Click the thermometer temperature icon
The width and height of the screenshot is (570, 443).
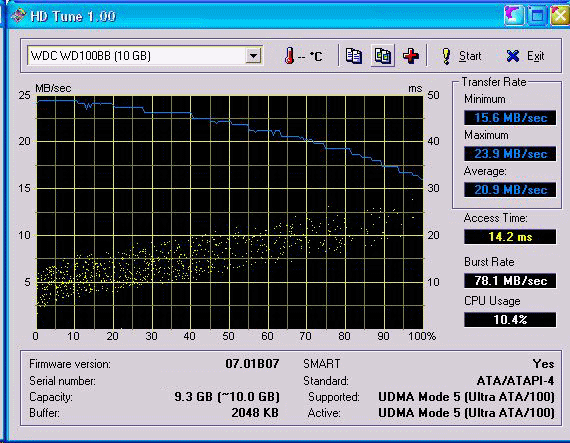tap(289, 56)
